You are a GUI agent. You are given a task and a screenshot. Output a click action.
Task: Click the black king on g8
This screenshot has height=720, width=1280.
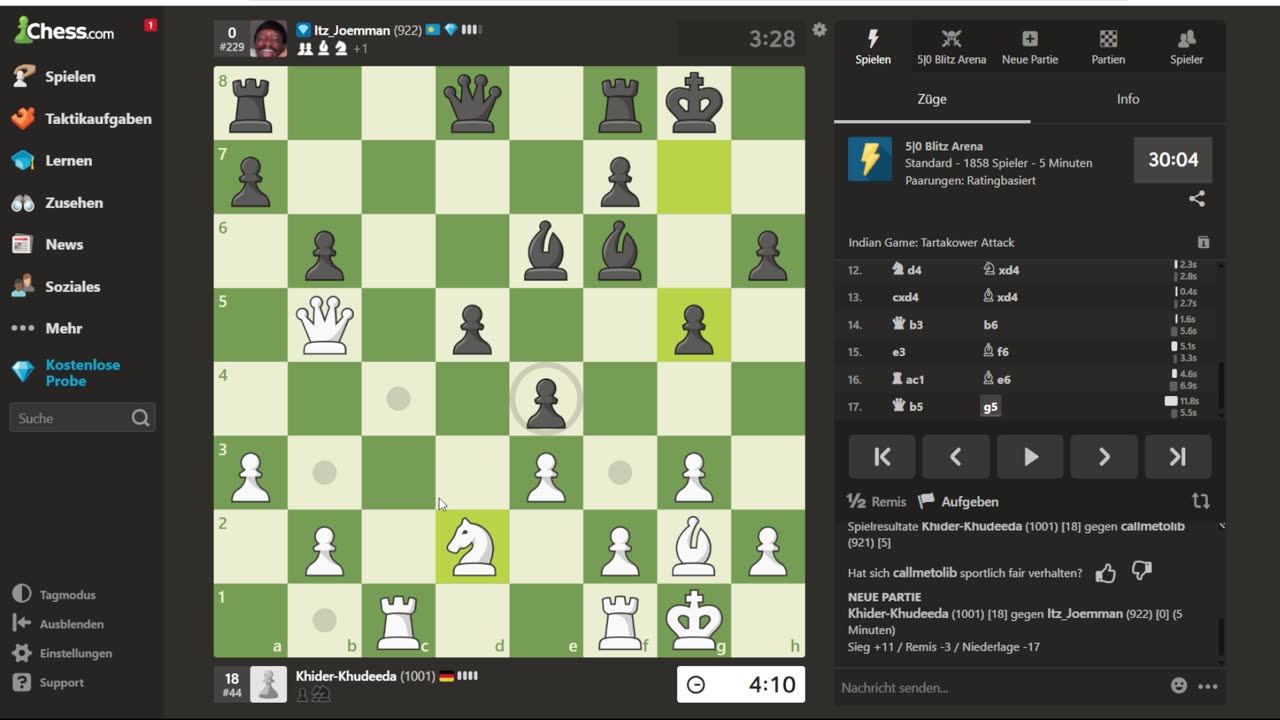[x=694, y=103]
